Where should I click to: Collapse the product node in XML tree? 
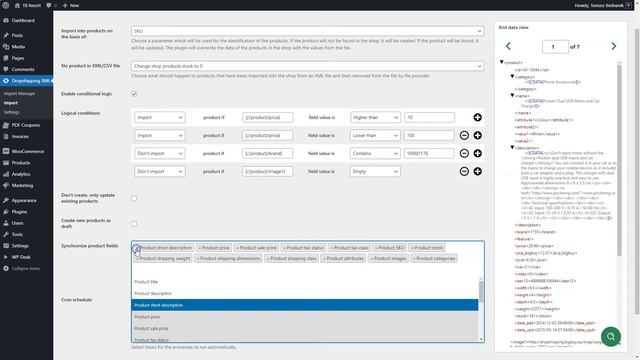click(x=502, y=62)
